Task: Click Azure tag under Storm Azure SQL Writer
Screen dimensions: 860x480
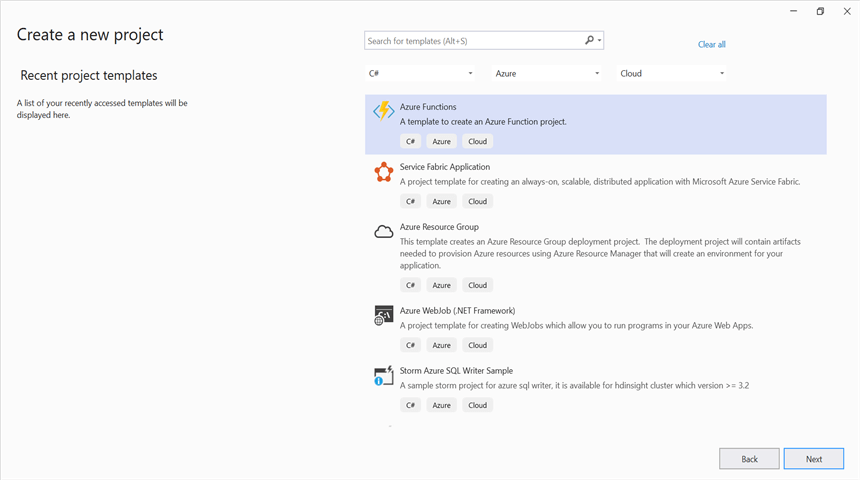Action: click(442, 405)
